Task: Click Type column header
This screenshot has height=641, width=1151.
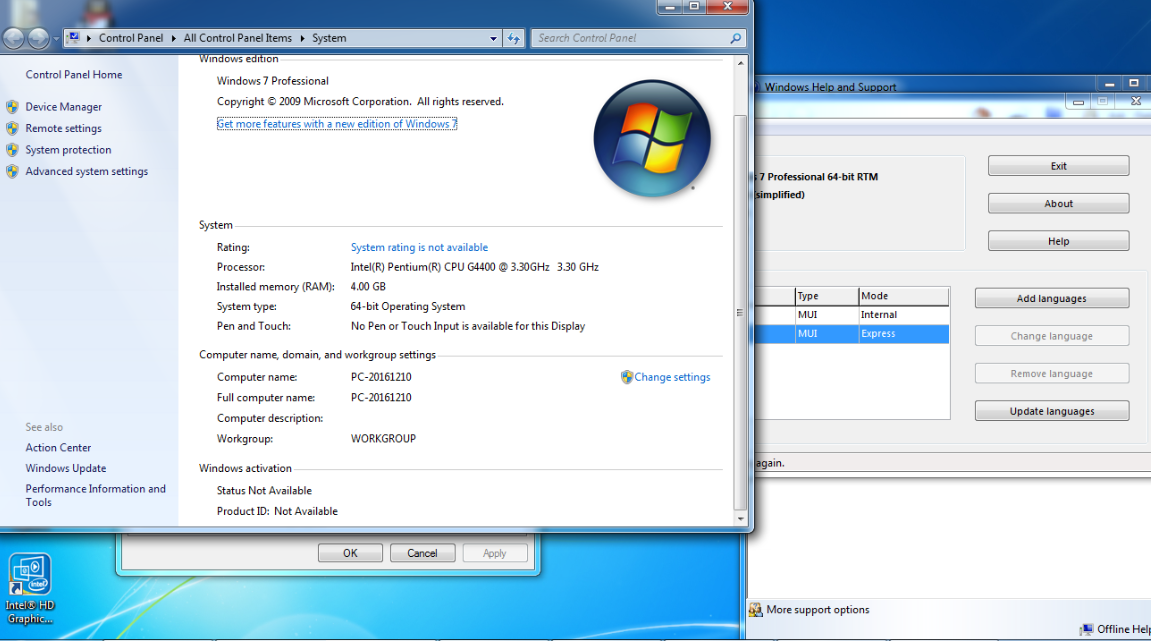Action: point(827,296)
